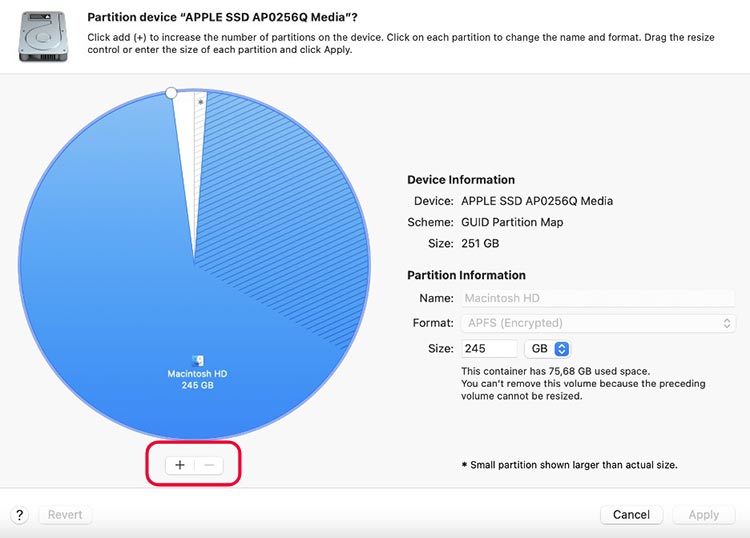
Task: Open the Format APFS (Encrypted) dropdown
Action: coord(597,323)
